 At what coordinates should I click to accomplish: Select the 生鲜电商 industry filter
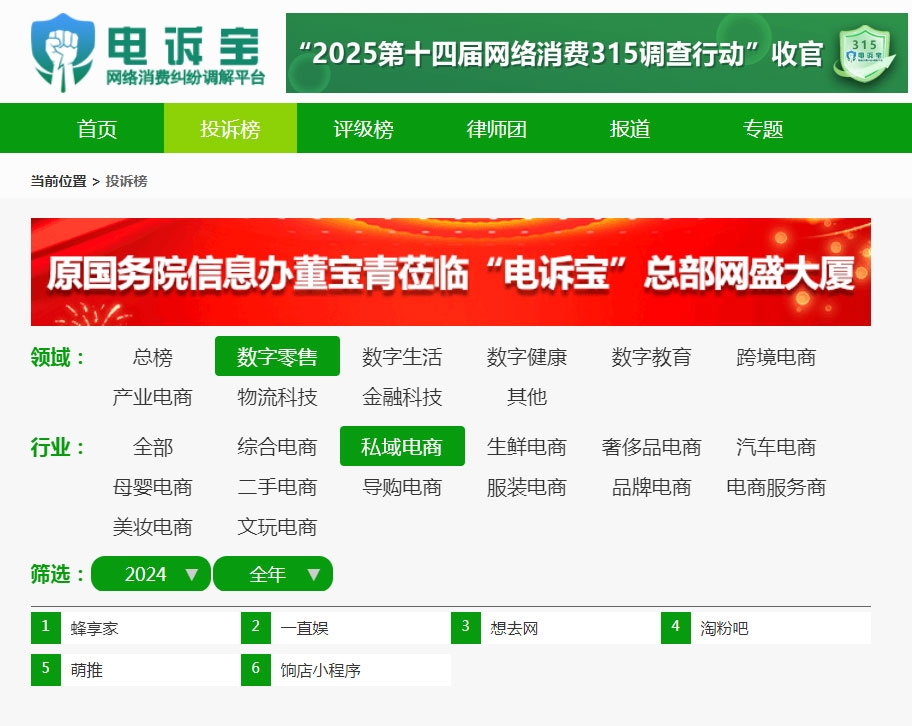(x=526, y=447)
